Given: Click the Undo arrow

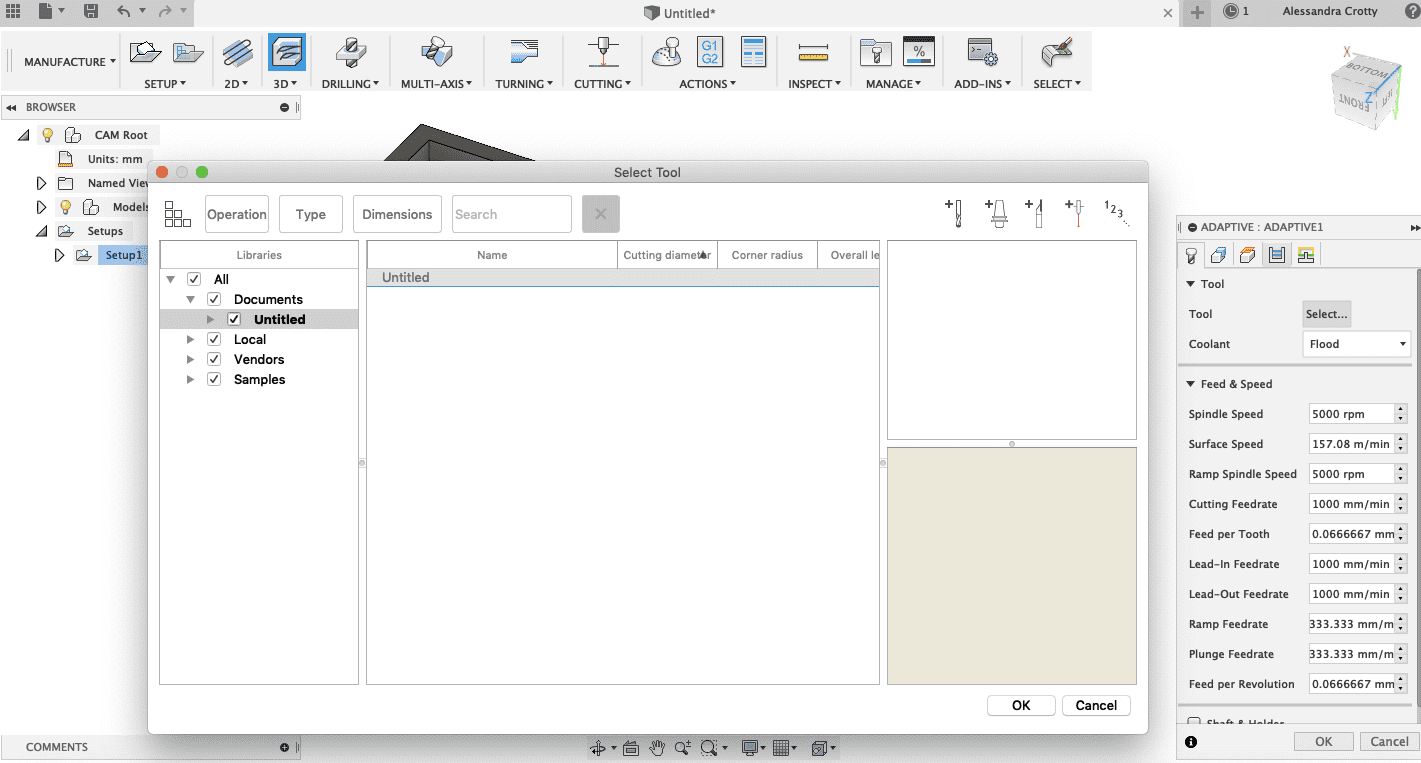Looking at the screenshot, I should pyautogui.click(x=124, y=11).
